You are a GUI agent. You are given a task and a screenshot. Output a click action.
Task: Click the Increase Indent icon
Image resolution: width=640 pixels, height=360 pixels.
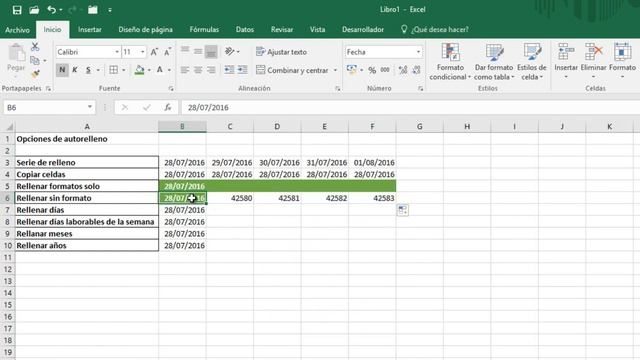(x=243, y=70)
